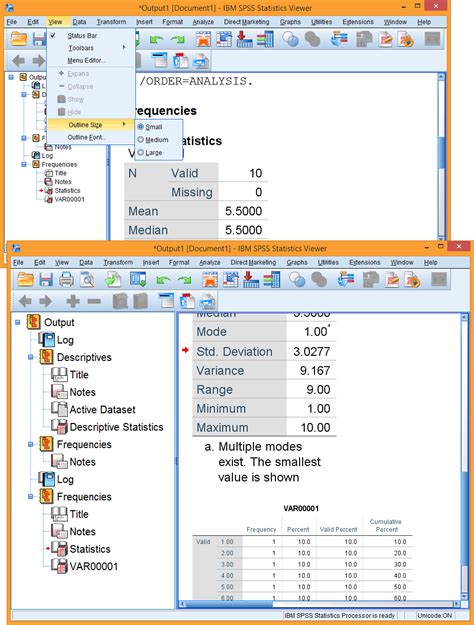
Task: Click Insert Heading icon in bottom window
Action: coord(165,301)
